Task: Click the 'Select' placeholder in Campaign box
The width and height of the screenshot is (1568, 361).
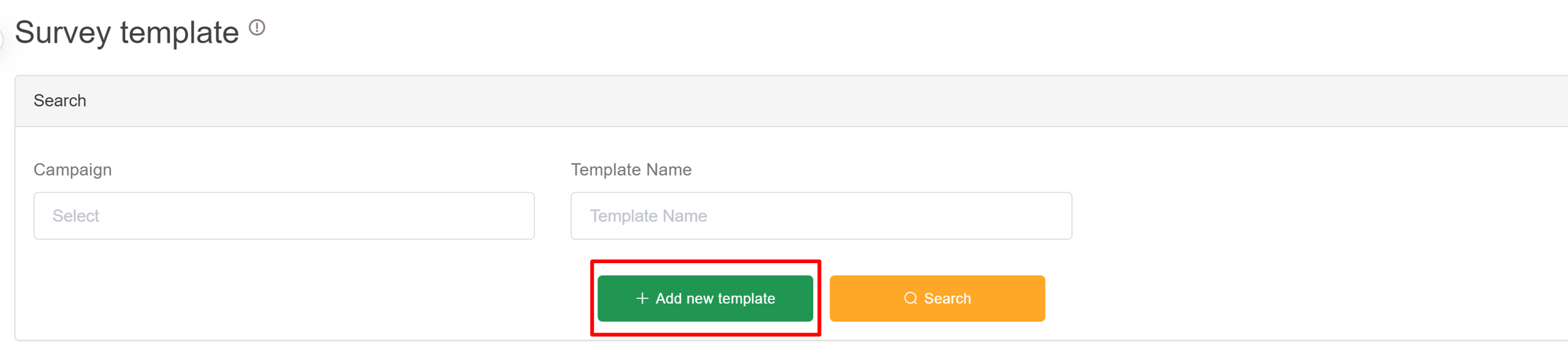Action: point(76,216)
